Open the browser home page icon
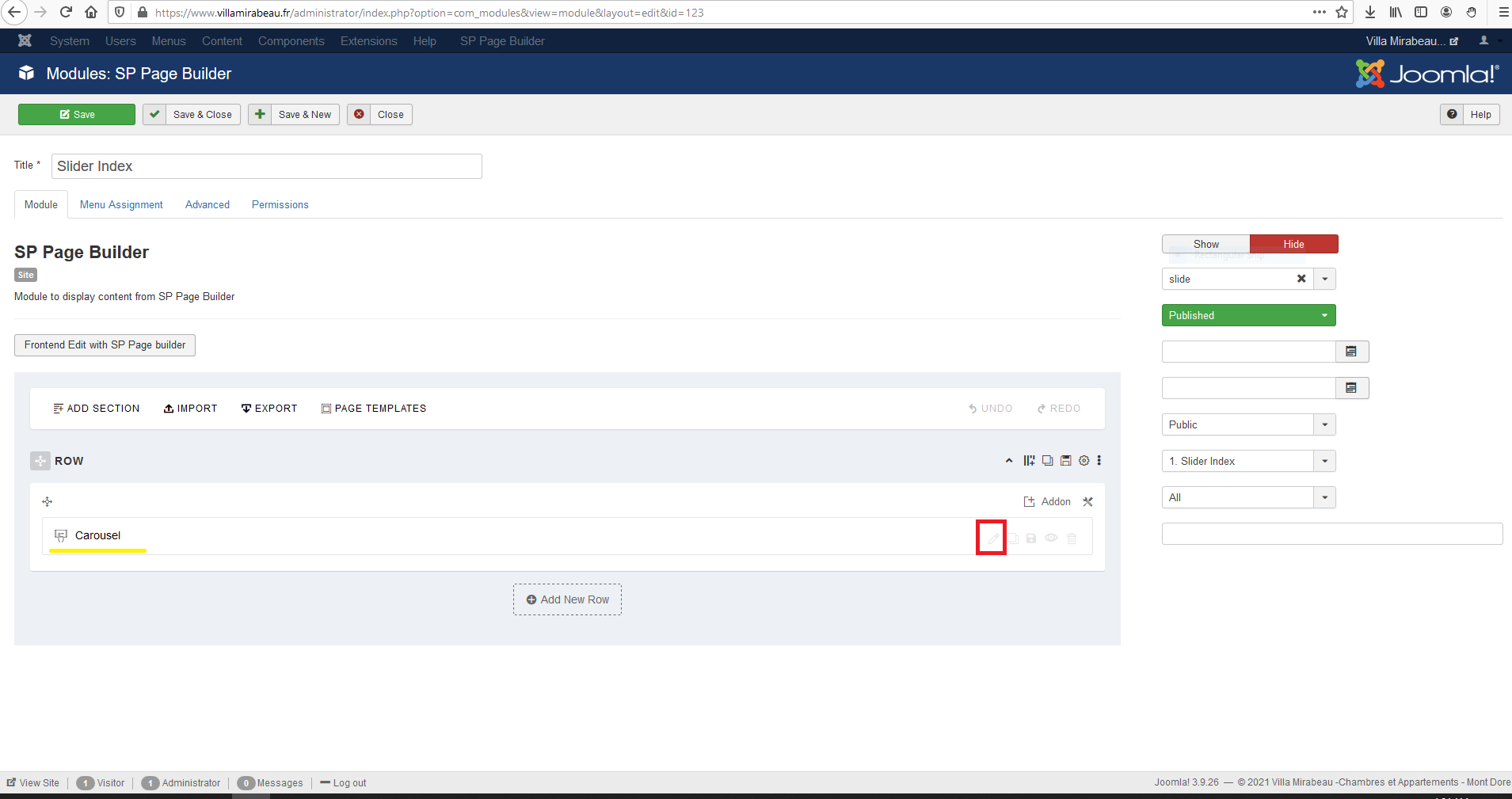 tap(91, 12)
